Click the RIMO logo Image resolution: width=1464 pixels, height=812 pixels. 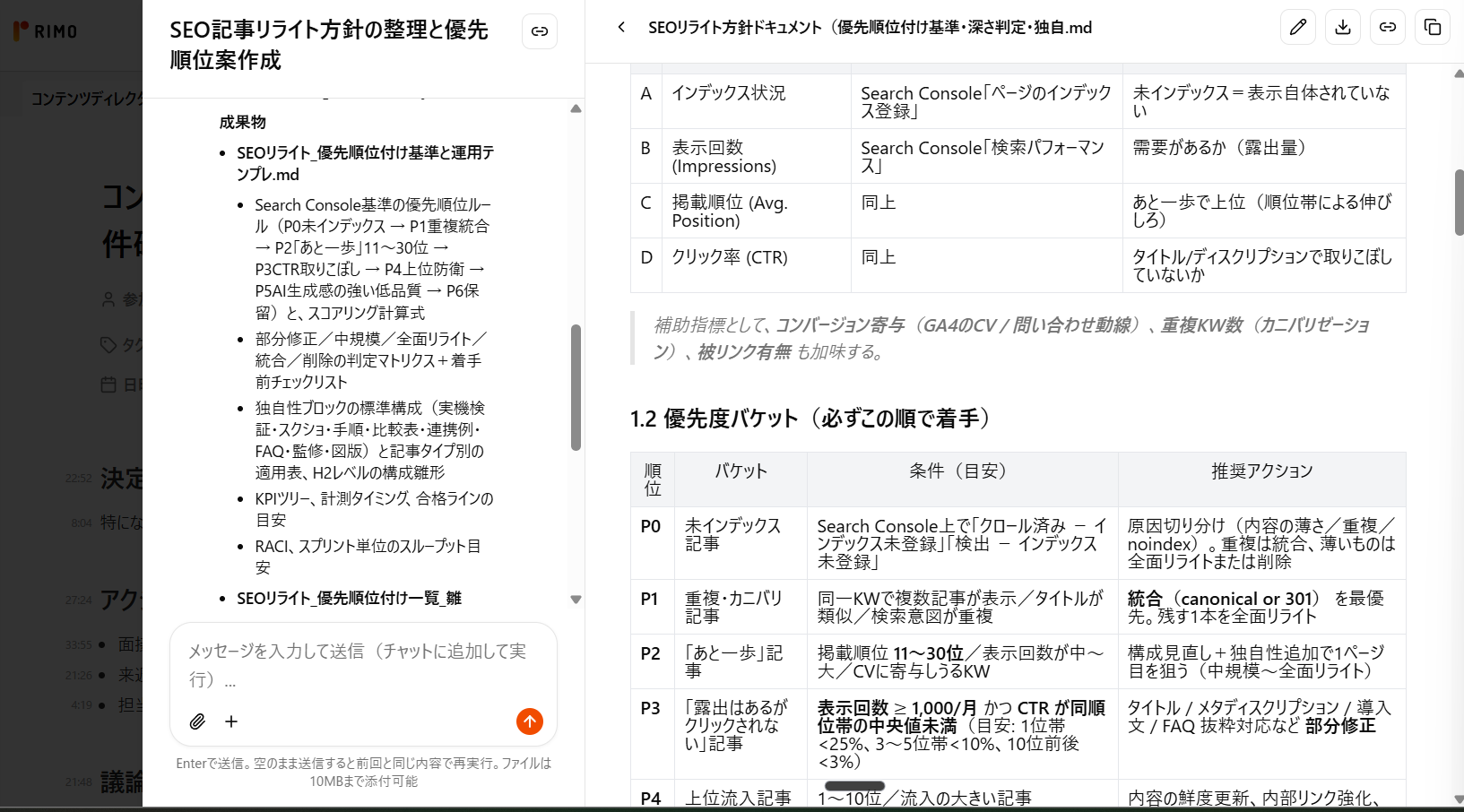pos(46,31)
